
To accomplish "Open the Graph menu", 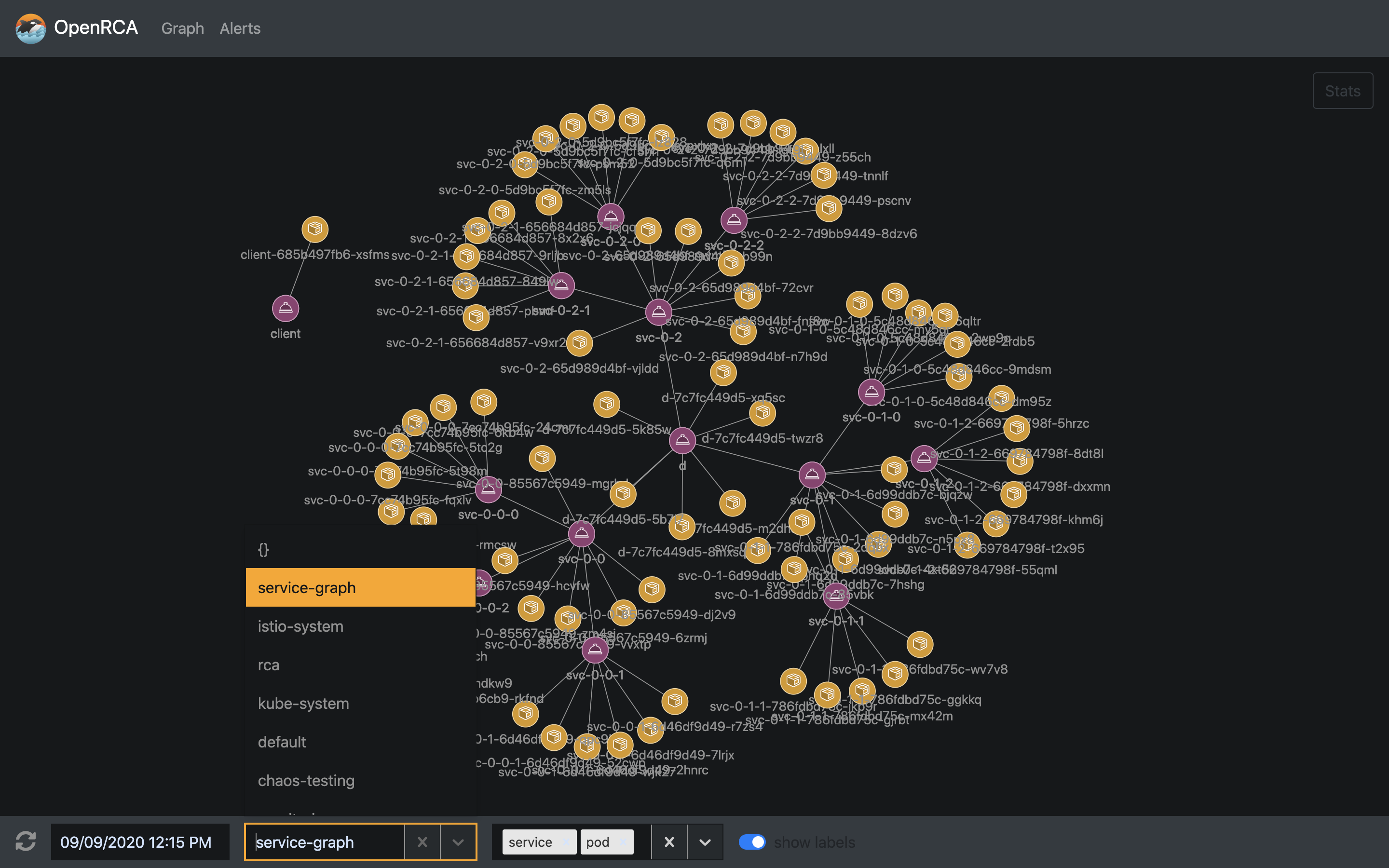I will click(x=182, y=28).
